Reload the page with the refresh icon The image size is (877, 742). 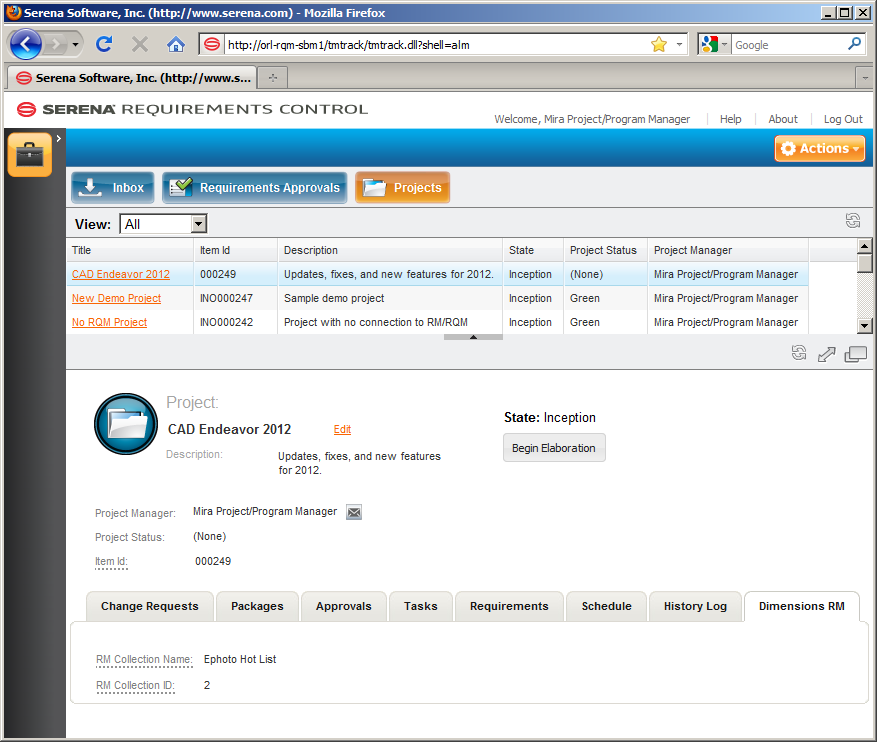pos(104,44)
